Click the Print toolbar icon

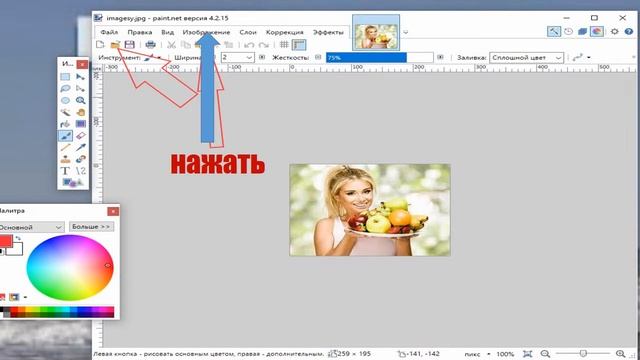(x=151, y=44)
